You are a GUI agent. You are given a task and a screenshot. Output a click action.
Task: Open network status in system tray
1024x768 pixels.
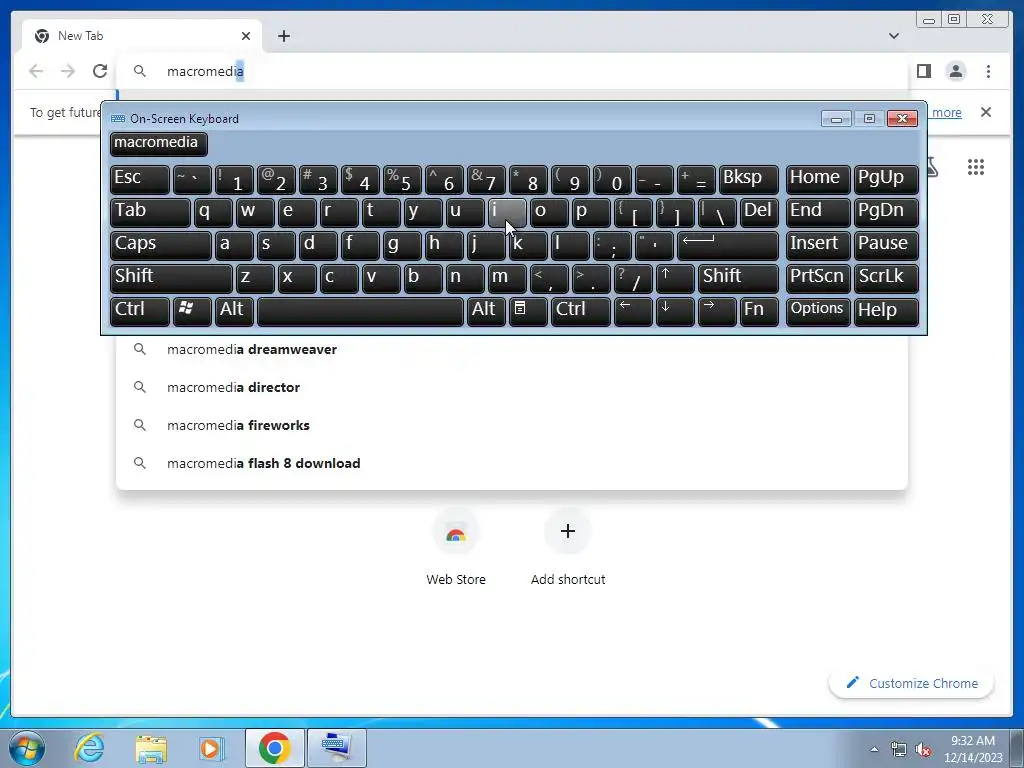[x=899, y=750]
